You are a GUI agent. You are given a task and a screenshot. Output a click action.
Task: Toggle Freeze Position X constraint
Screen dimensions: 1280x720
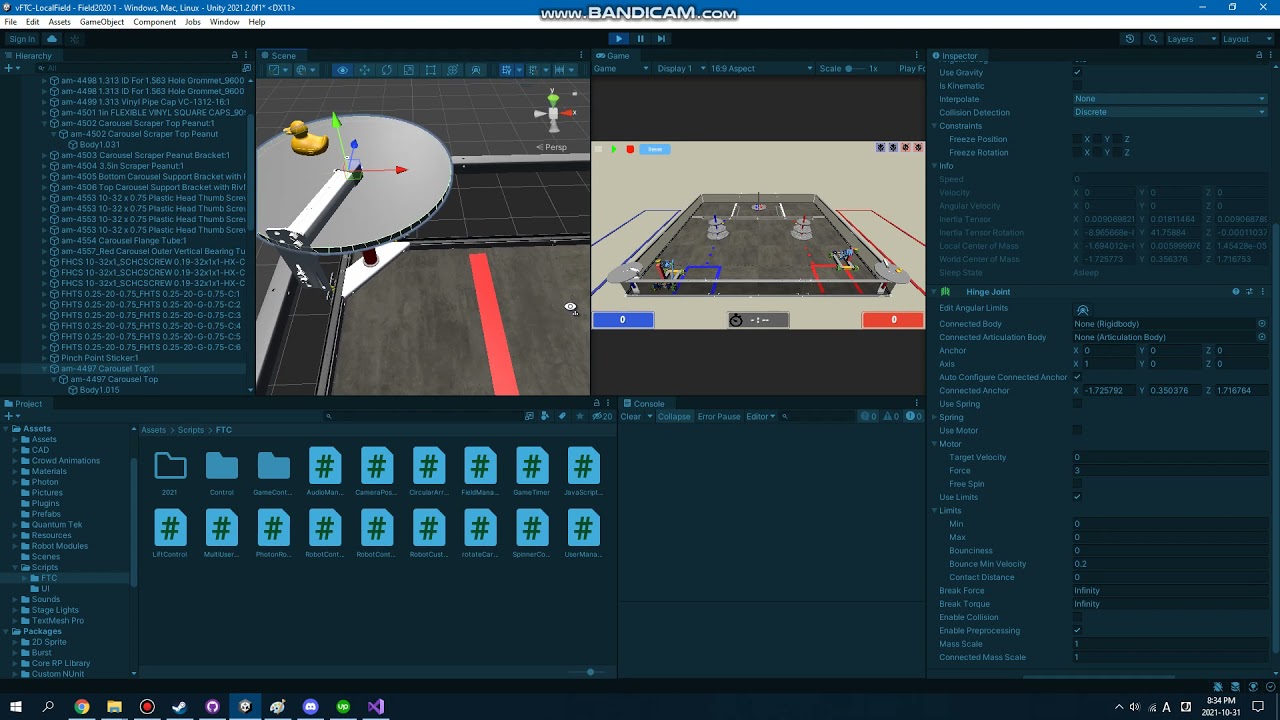pyautogui.click(x=1078, y=139)
